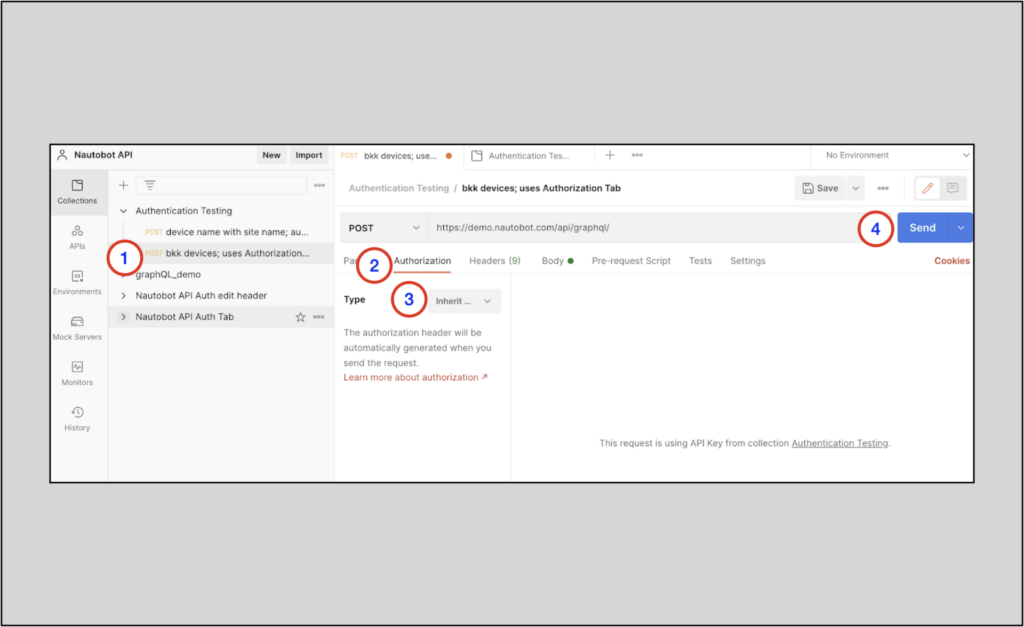This screenshot has width=1024, height=627.
Task: Open more actions for Nautobot API Auth Tab
Action: click(x=319, y=317)
